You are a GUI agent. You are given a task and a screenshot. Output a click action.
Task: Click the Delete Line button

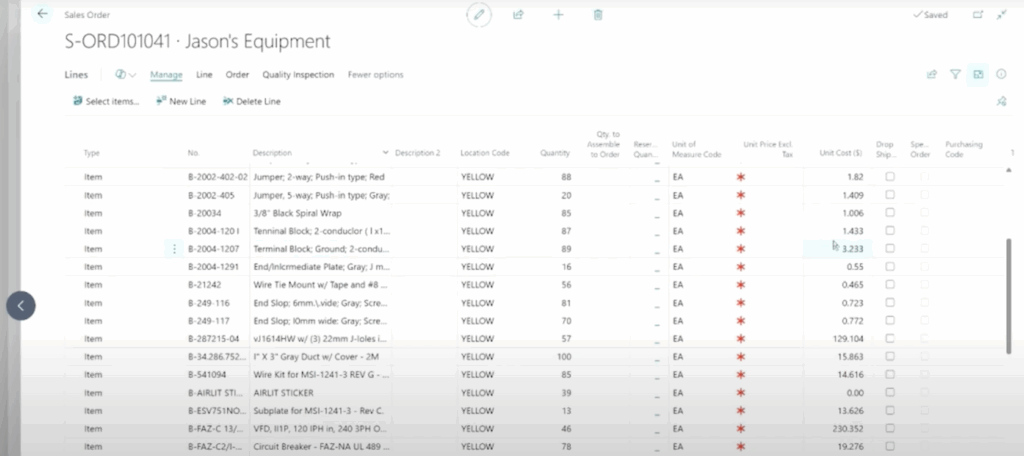coord(251,101)
